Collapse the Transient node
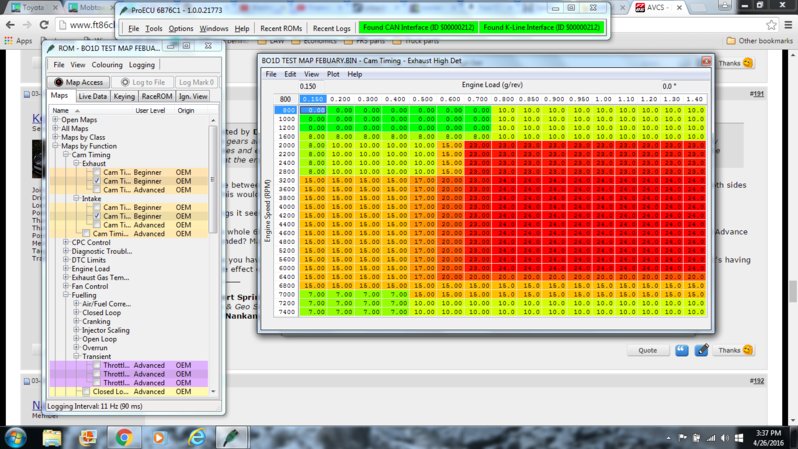 [x=76, y=356]
